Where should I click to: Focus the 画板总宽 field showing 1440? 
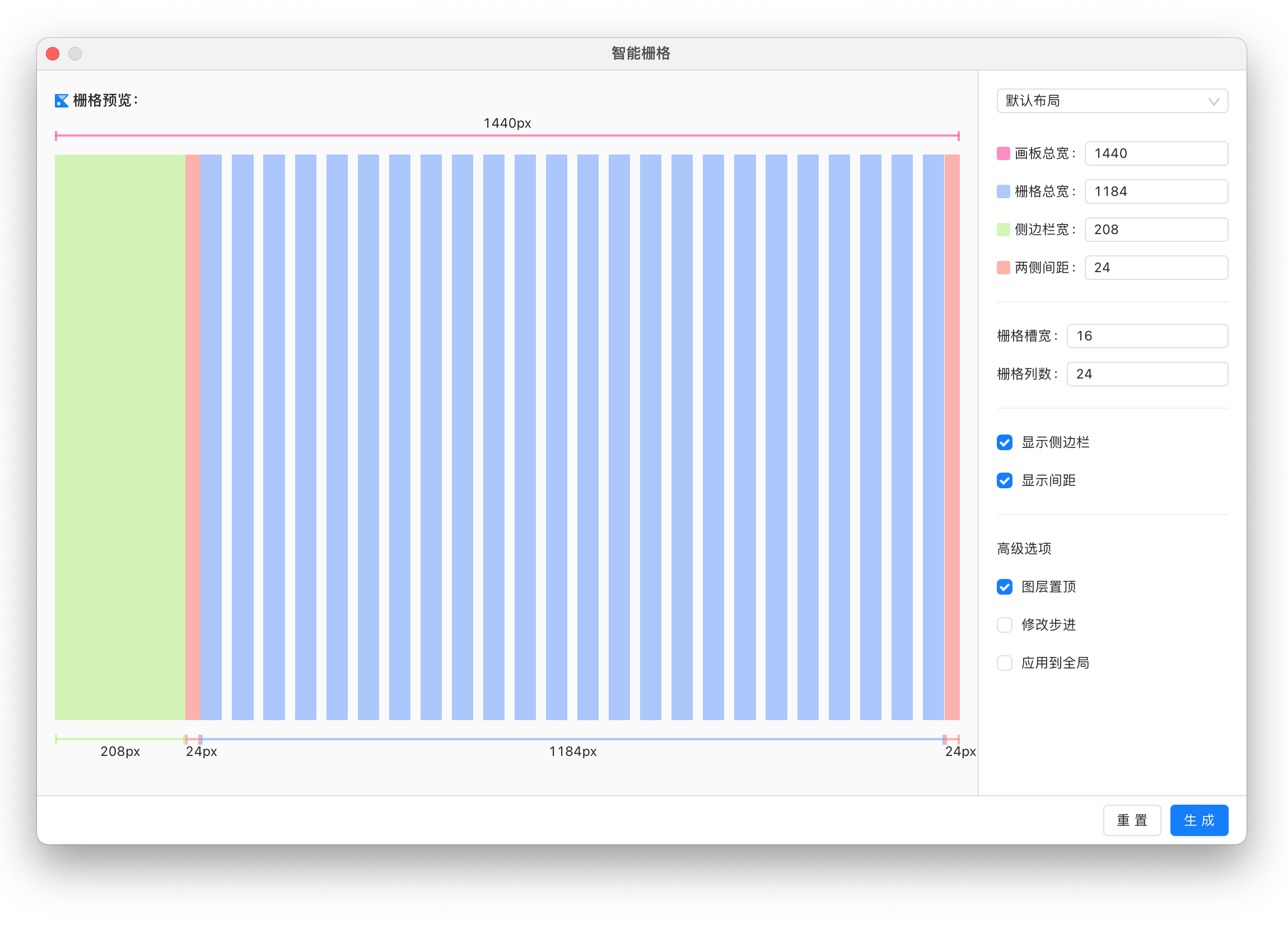point(1156,153)
